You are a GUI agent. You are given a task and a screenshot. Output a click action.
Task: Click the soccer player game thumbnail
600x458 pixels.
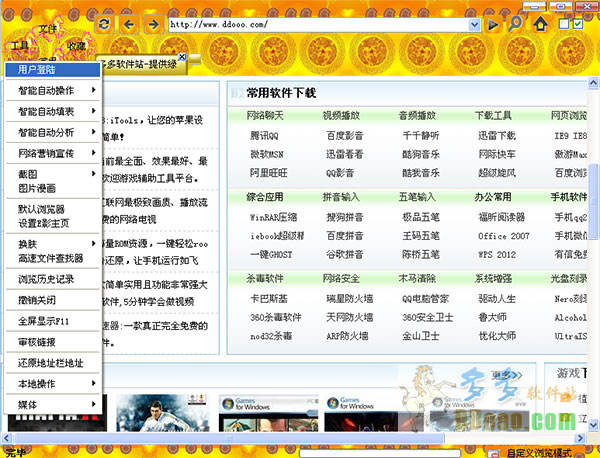(x=163, y=412)
